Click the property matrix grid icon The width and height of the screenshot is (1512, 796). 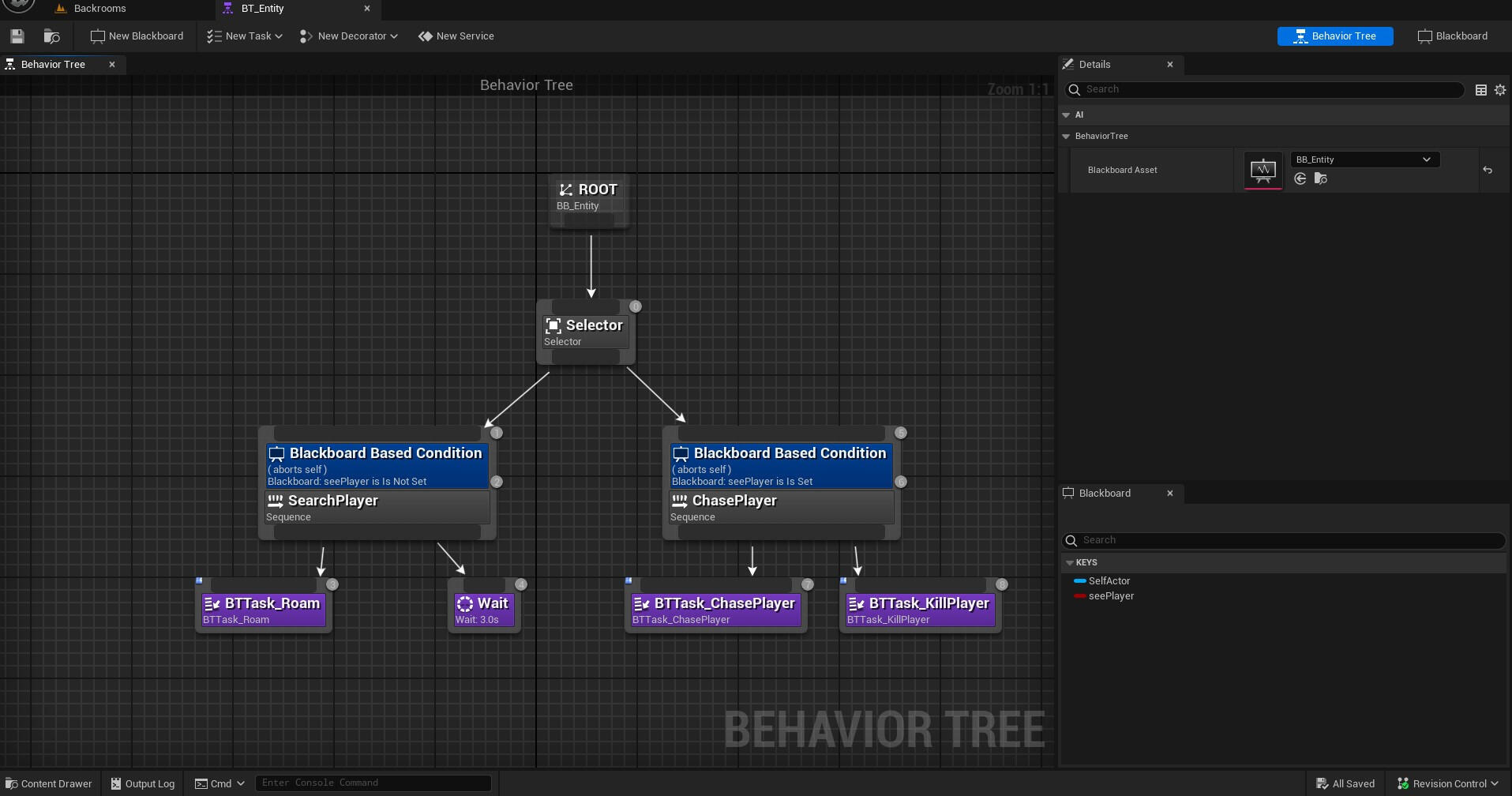(x=1481, y=90)
